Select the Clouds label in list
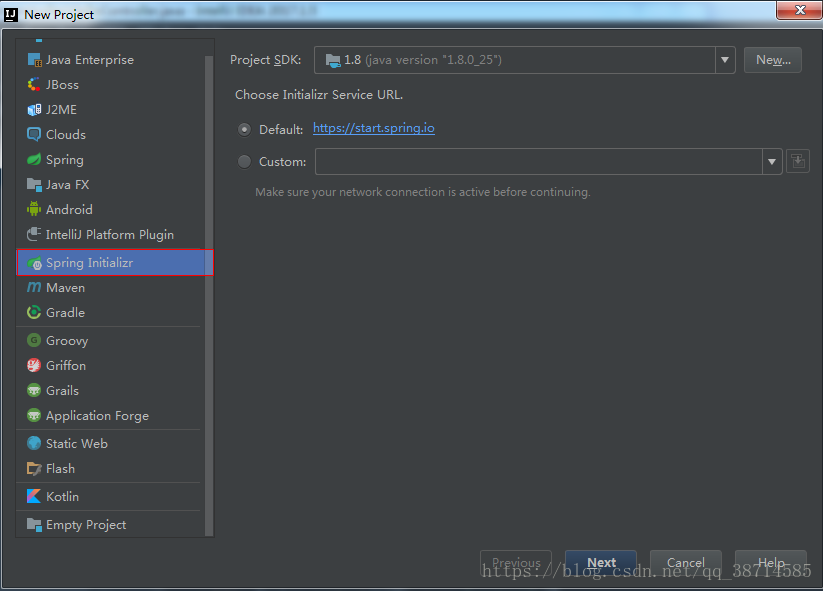This screenshot has height=591, width=823. tap(66, 134)
